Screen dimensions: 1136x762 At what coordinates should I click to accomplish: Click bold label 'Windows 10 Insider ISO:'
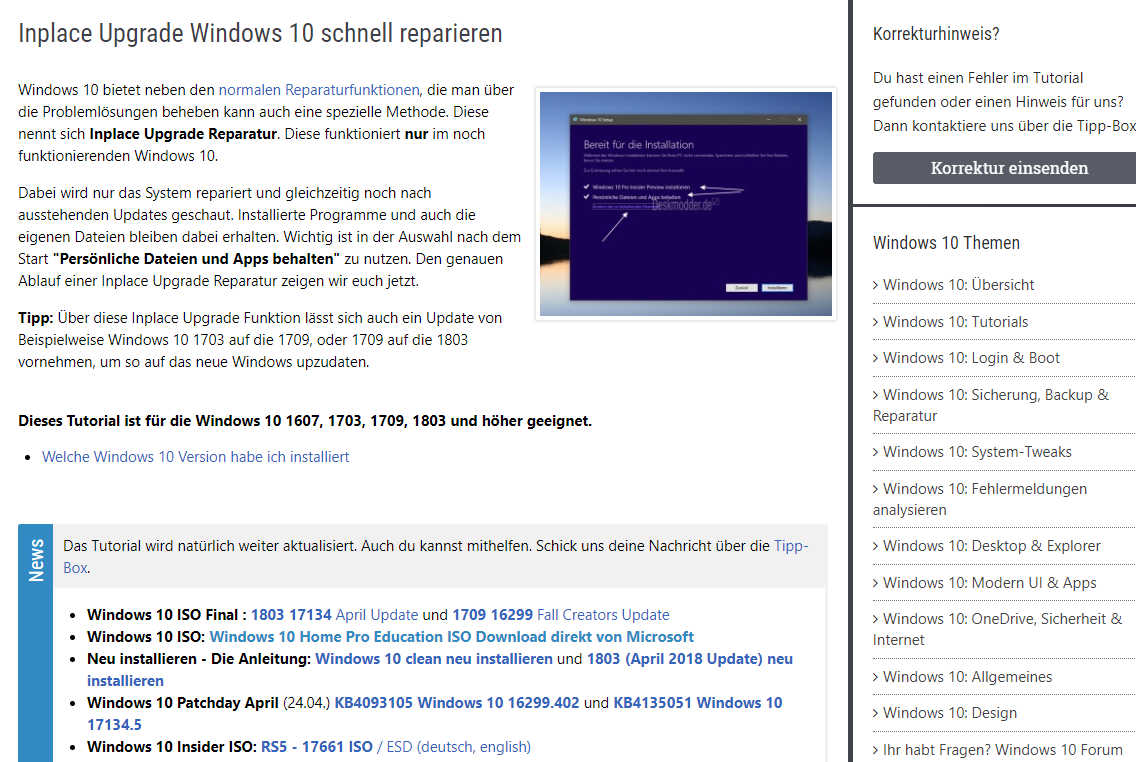click(172, 747)
